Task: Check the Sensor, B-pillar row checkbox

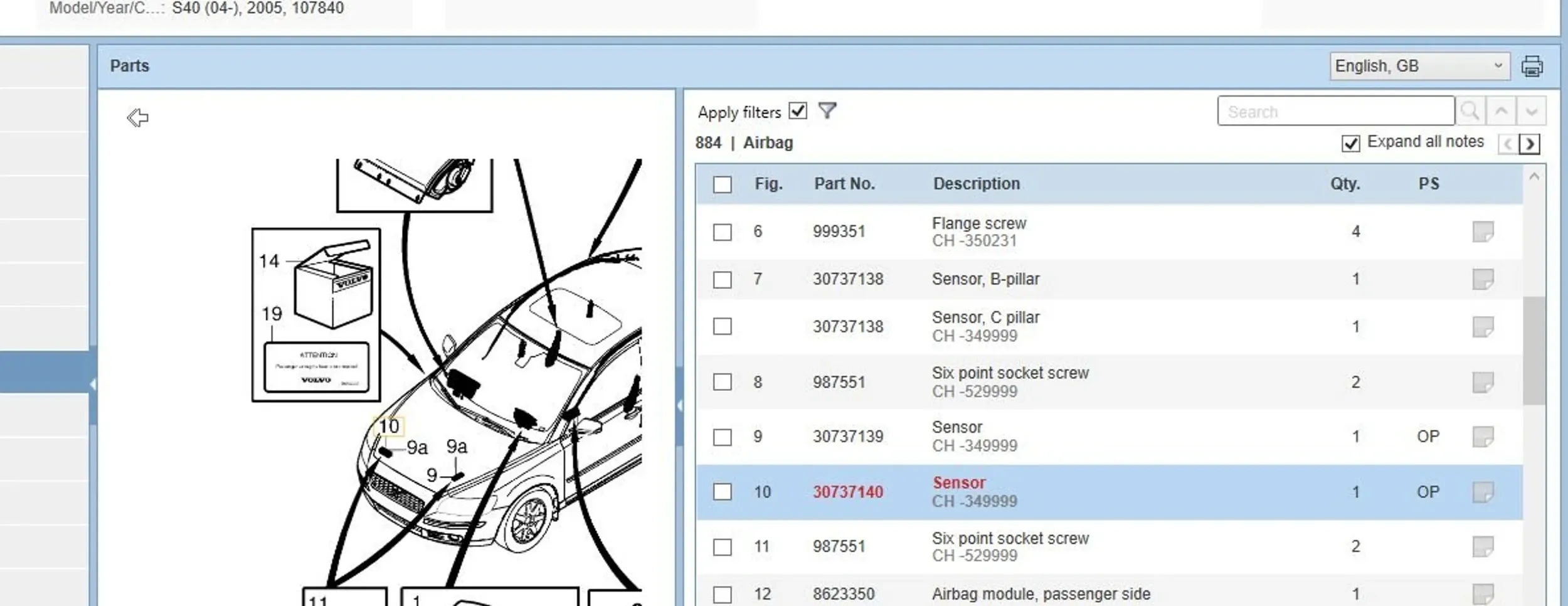Action: tap(722, 280)
